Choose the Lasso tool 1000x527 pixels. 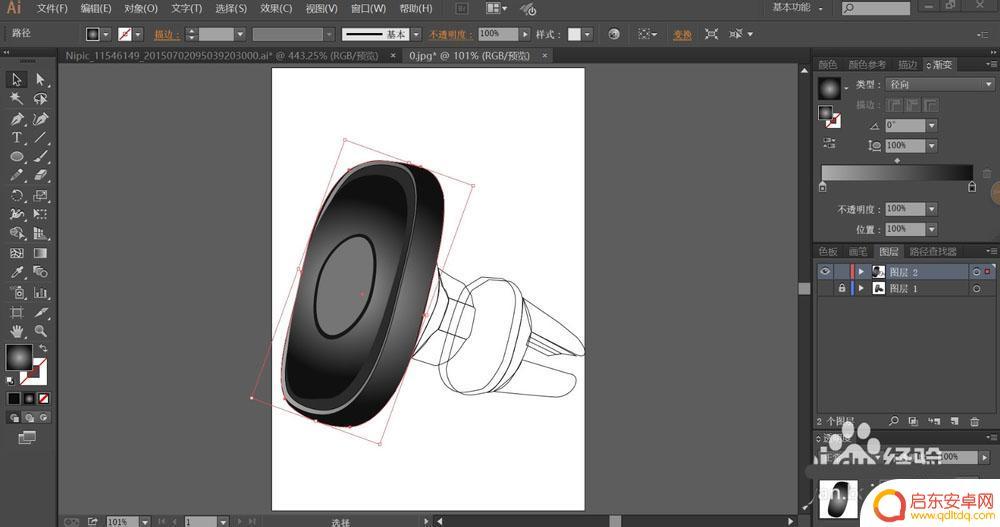pyautogui.click(x=40, y=98)
